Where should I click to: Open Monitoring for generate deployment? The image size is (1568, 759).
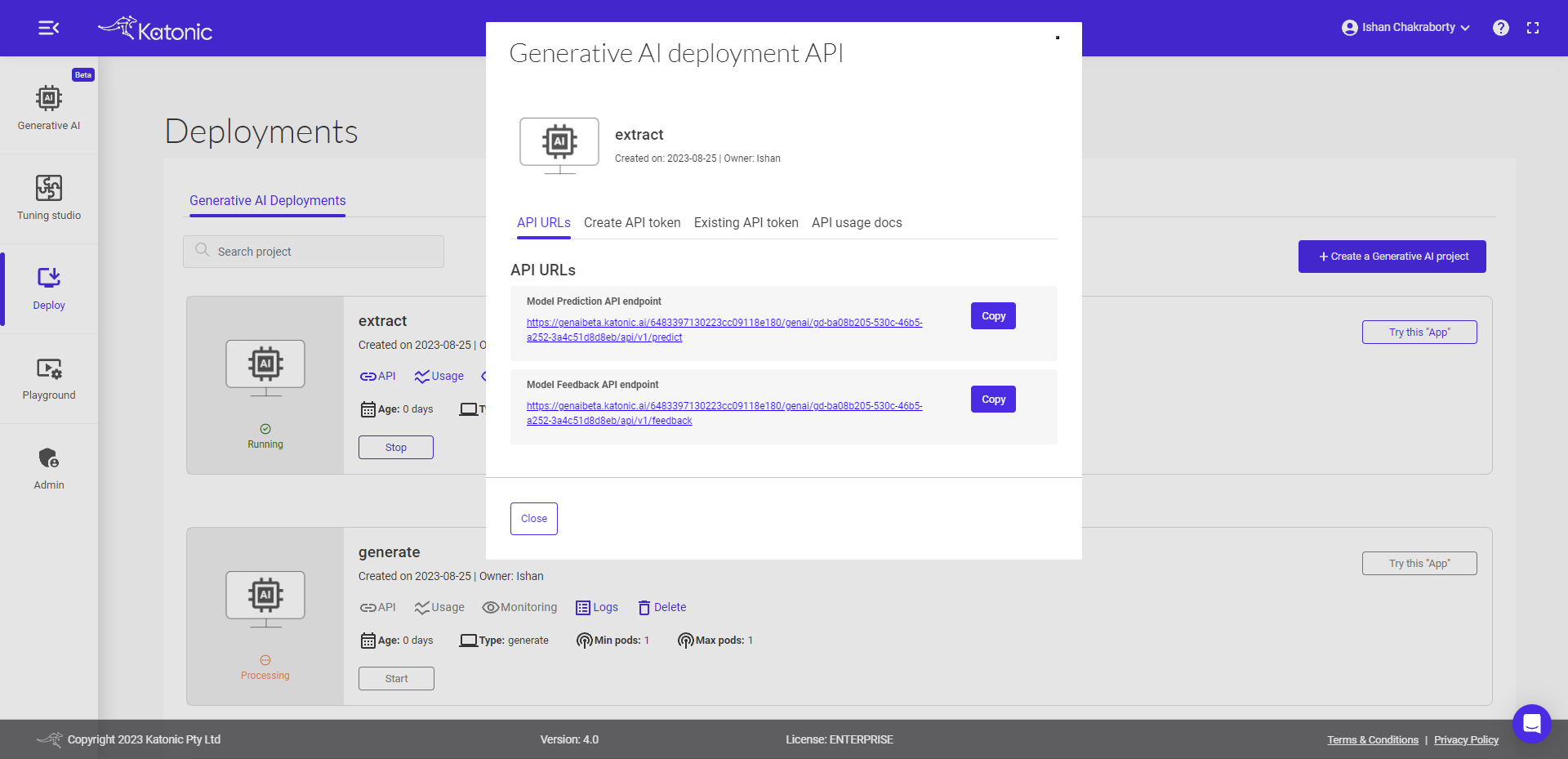[x=519, y=607]
